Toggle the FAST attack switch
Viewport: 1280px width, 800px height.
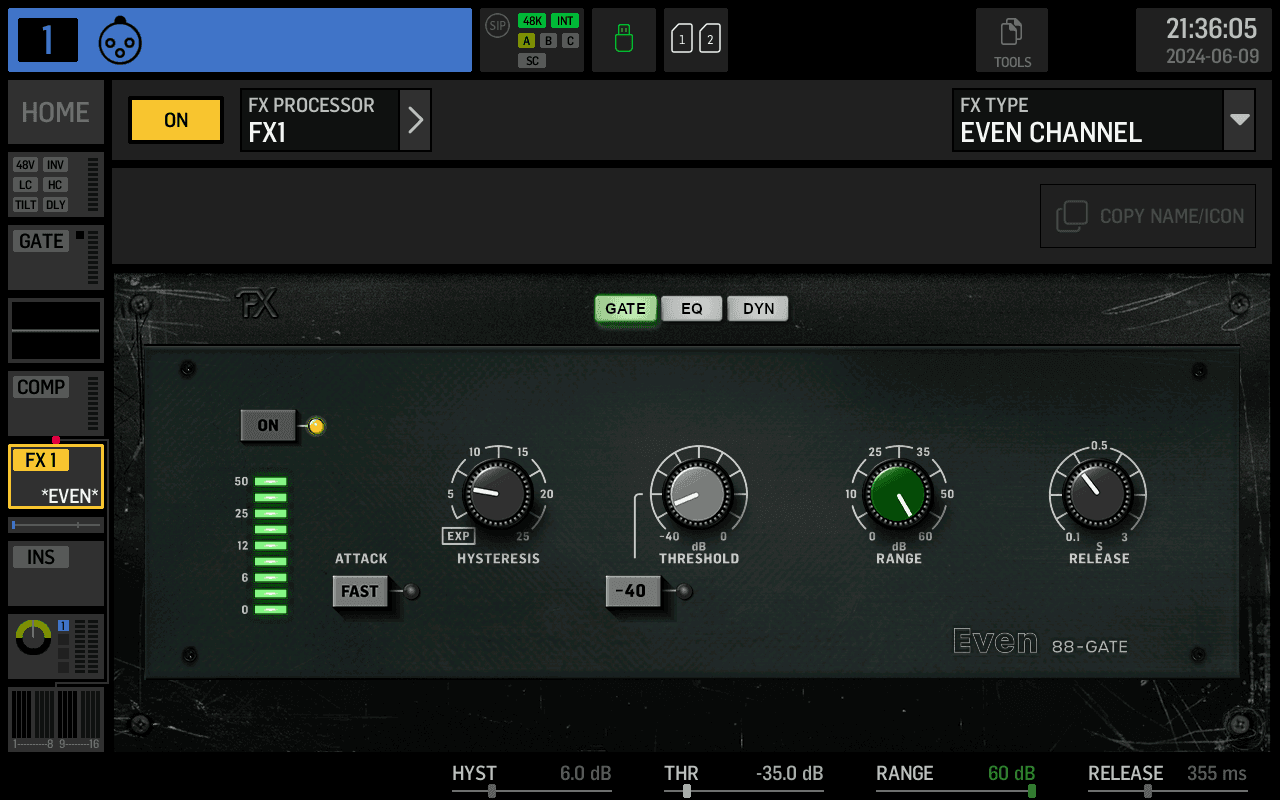click(360, 591)
